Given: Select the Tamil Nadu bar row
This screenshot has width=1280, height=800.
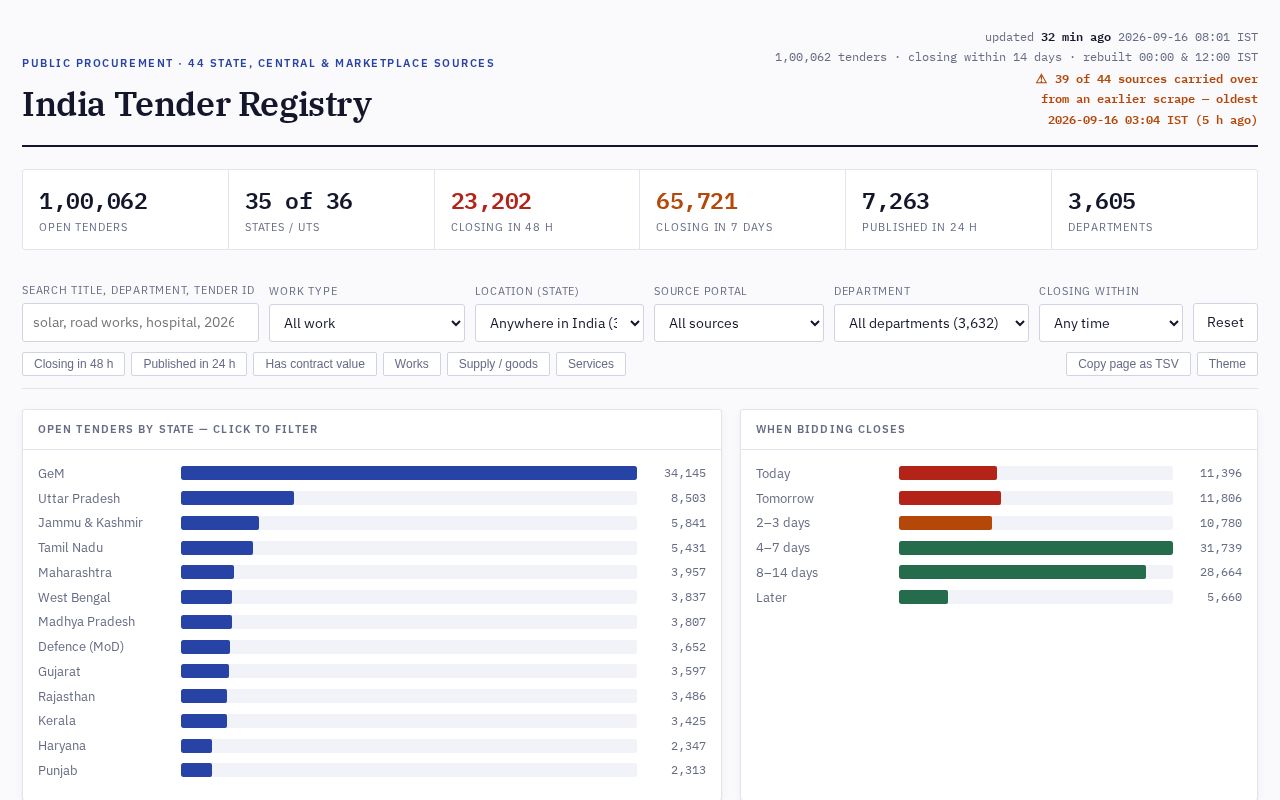Looking at the screenshot, I should 372,548.
